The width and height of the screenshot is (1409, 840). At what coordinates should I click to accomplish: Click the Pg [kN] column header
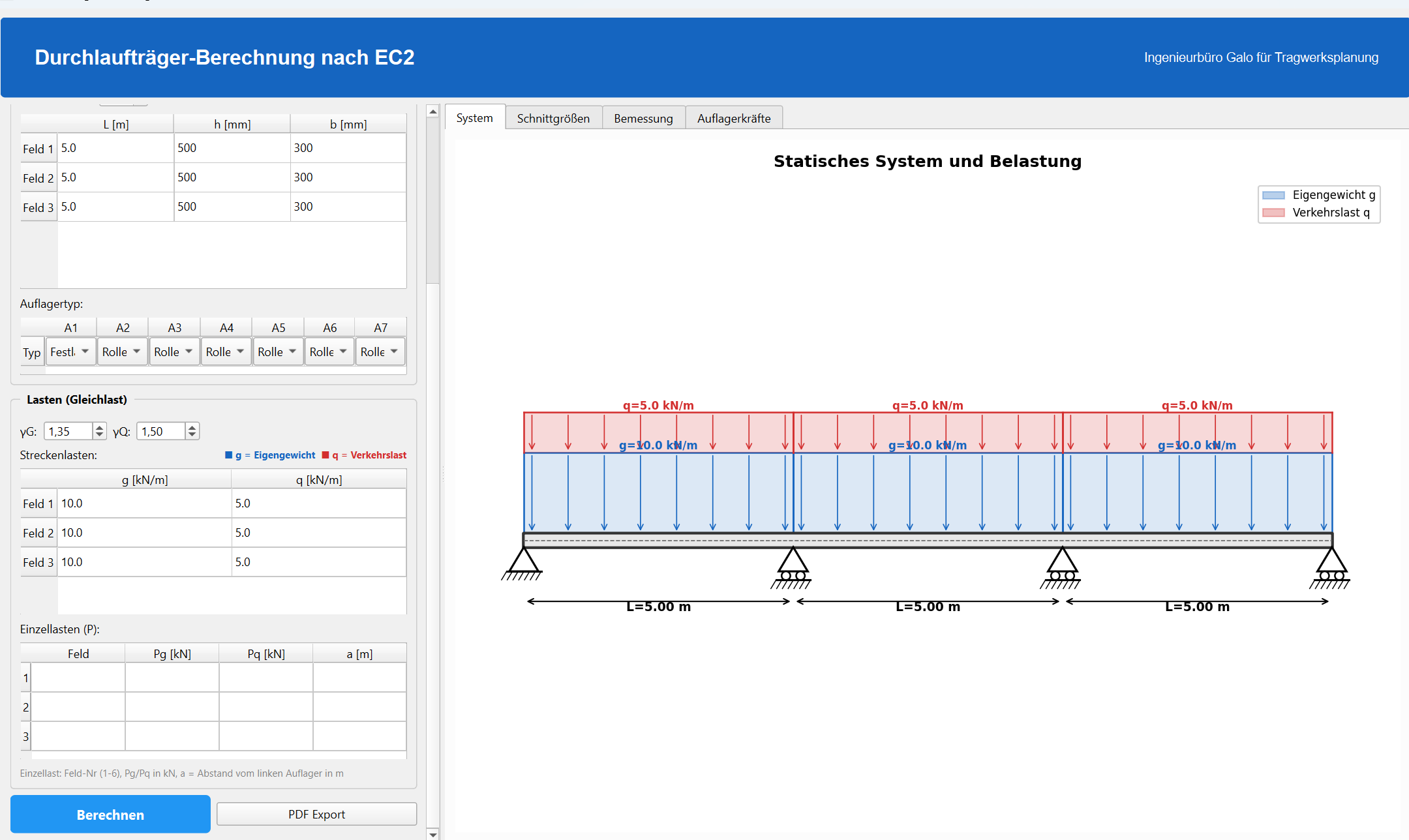click(x=172, y=653)
